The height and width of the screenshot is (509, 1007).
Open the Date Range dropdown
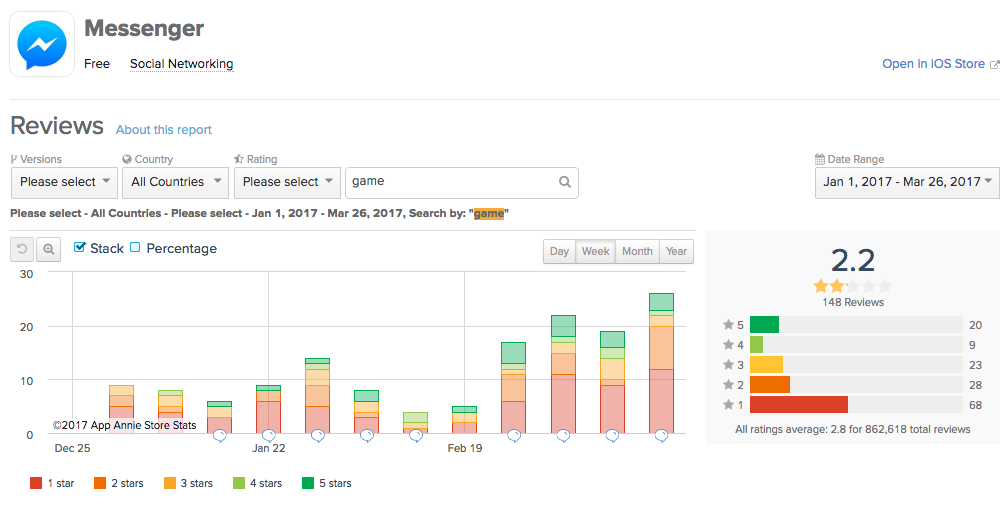pos(907,182)
